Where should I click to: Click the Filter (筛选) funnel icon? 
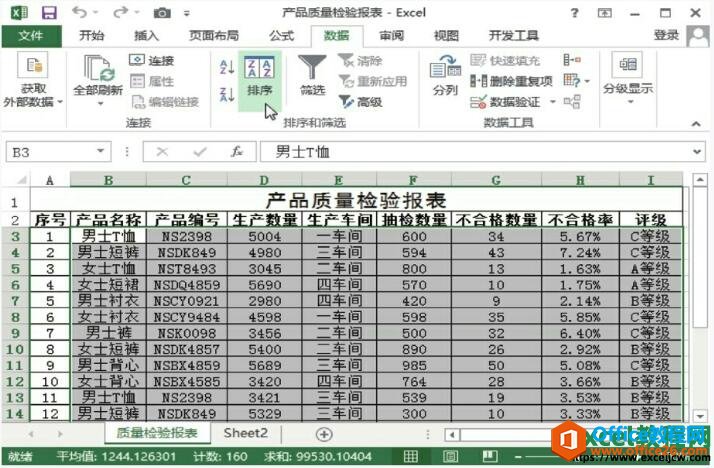[313, 75]
